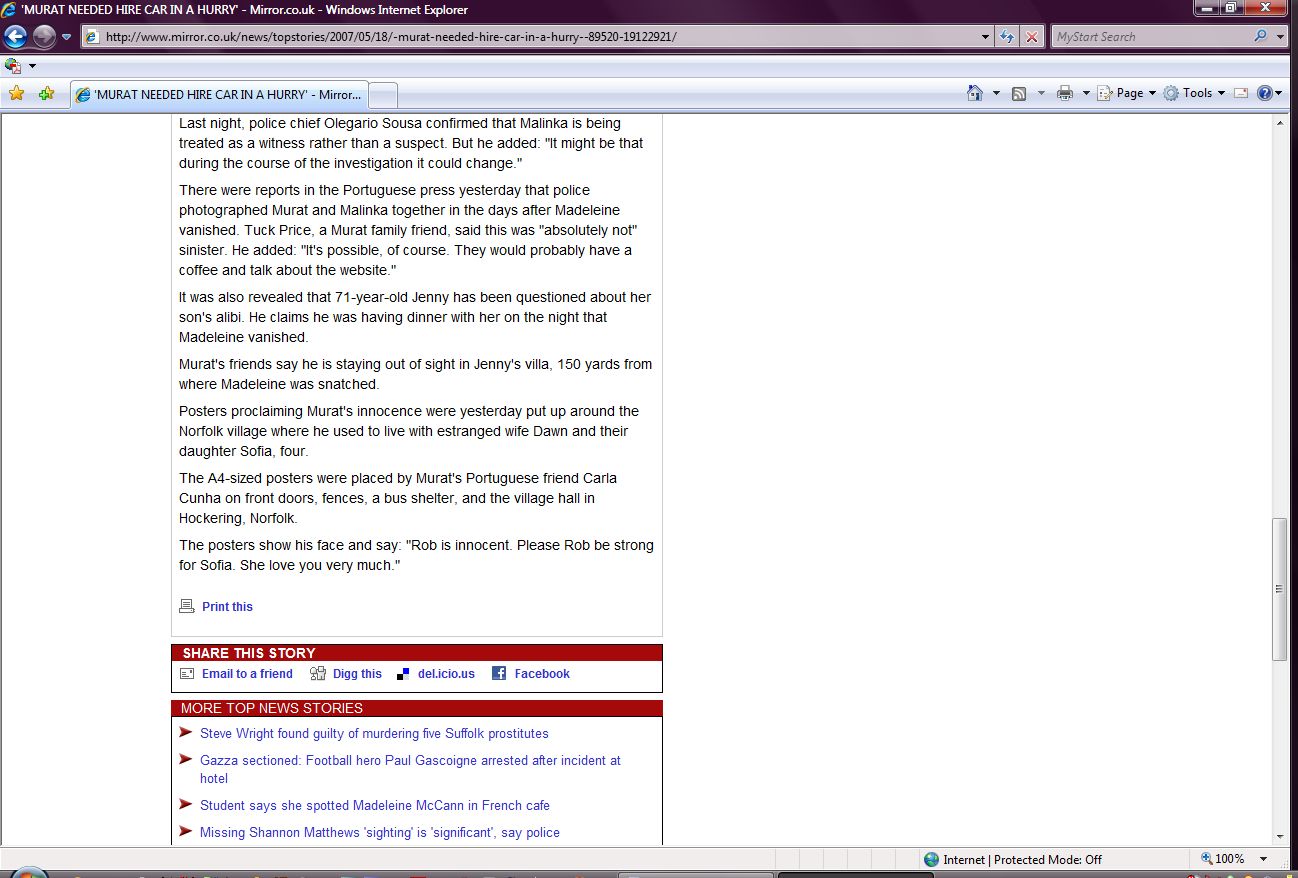Click the Facebook share icon

[499, 674]
